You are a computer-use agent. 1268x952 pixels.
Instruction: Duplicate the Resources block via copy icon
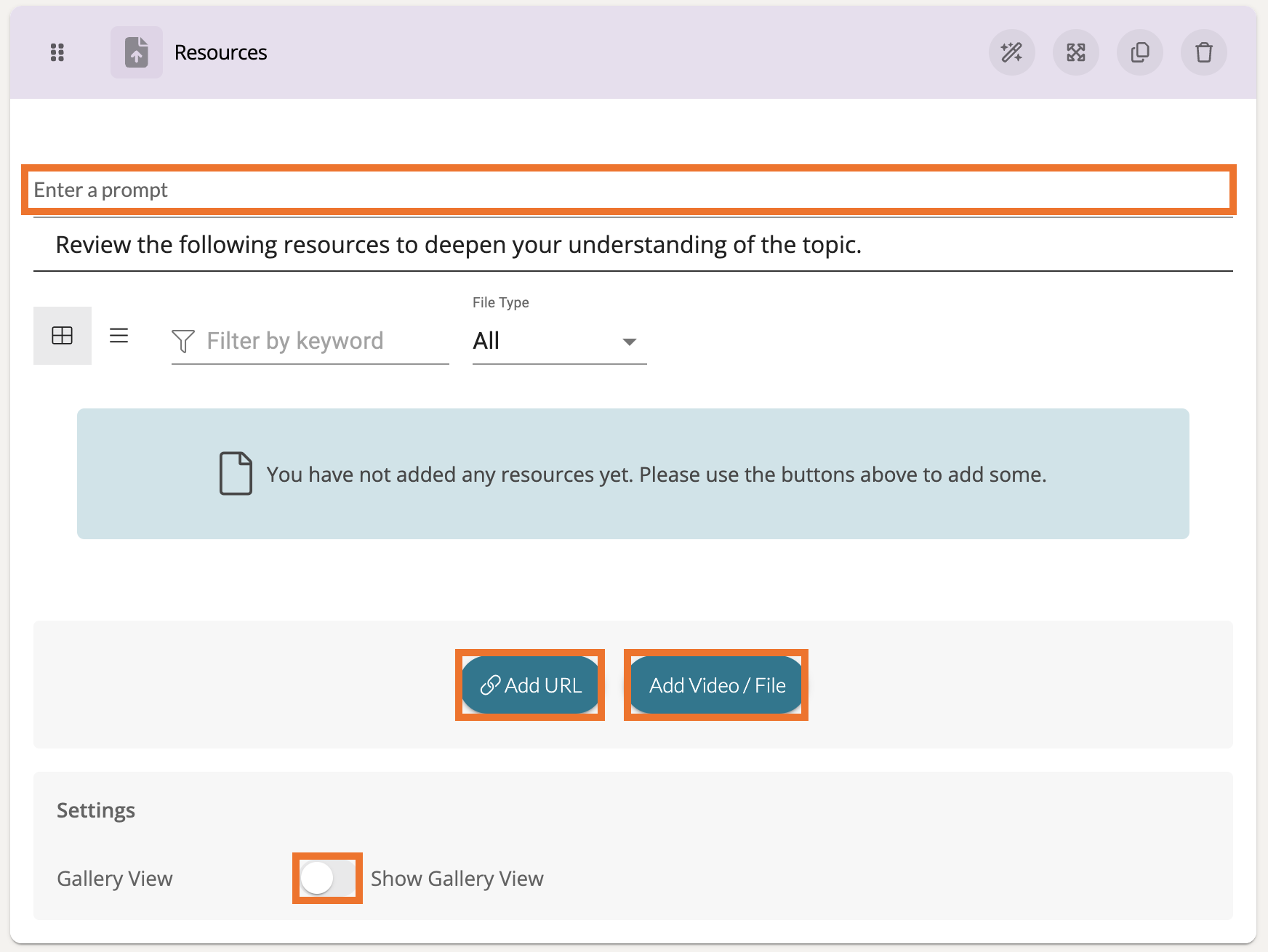pyautogui.click(x=1139, y=52)
